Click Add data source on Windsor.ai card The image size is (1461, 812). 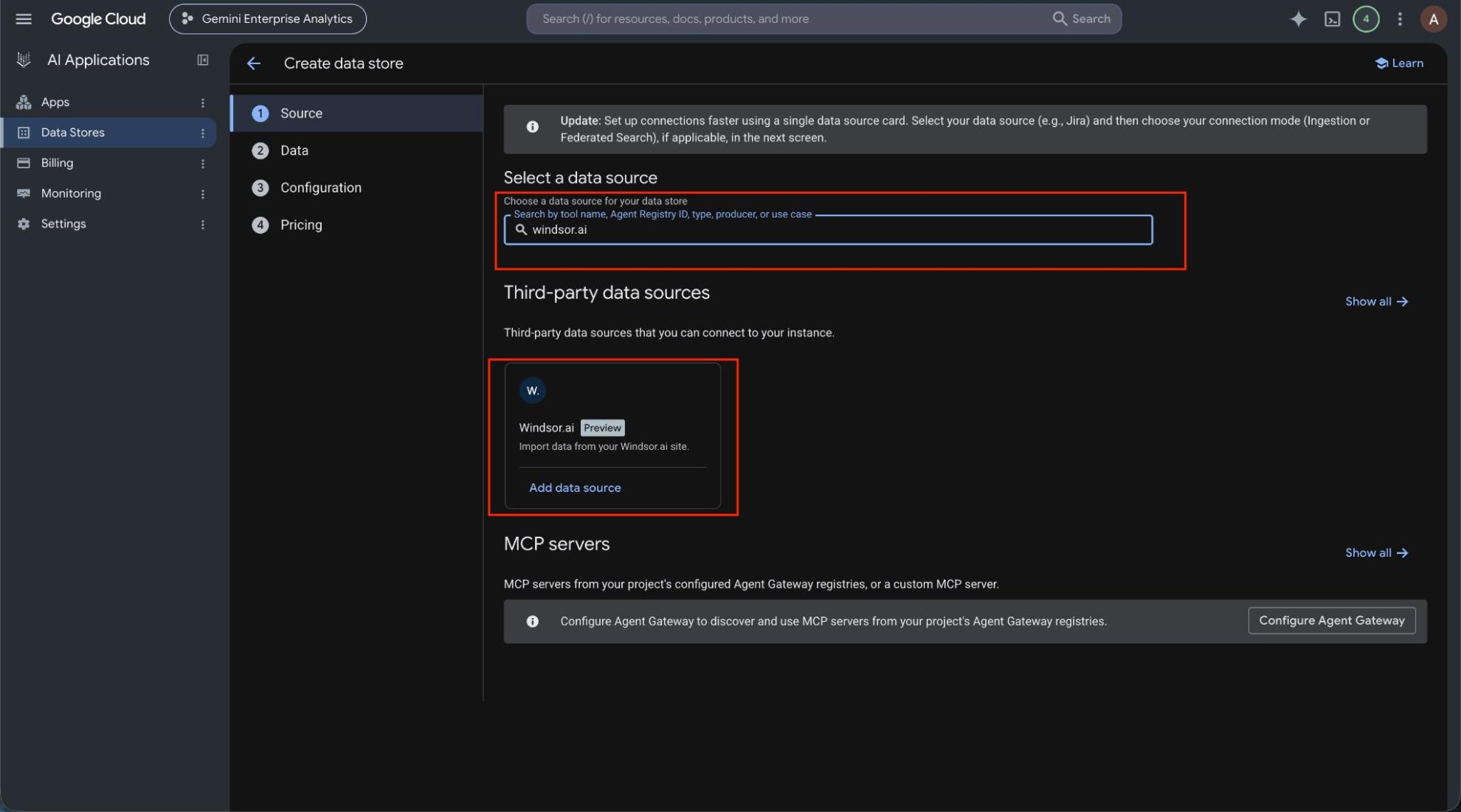click(x=575, y=488)
